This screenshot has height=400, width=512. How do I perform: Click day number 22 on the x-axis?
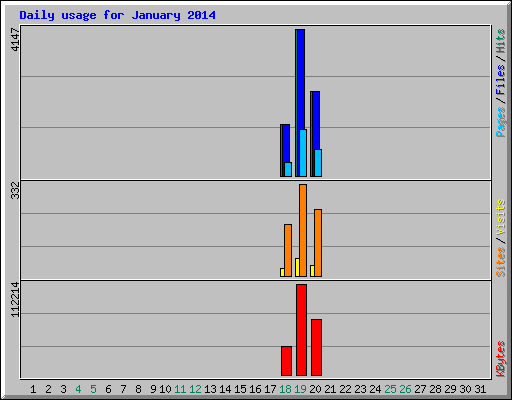pyautogui.click(x=345, y=389)
